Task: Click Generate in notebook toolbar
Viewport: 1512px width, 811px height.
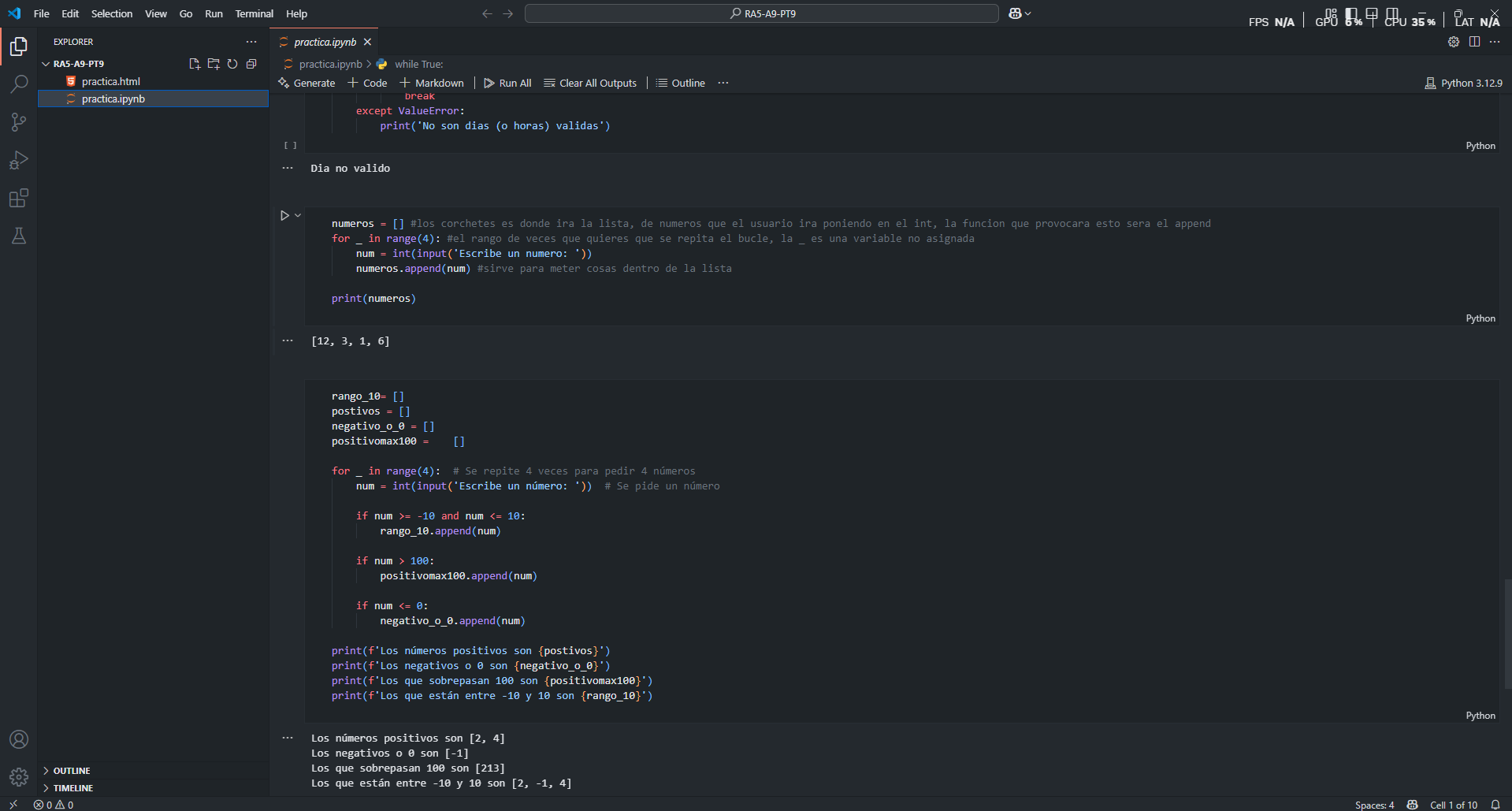Action: click(306, 83)
